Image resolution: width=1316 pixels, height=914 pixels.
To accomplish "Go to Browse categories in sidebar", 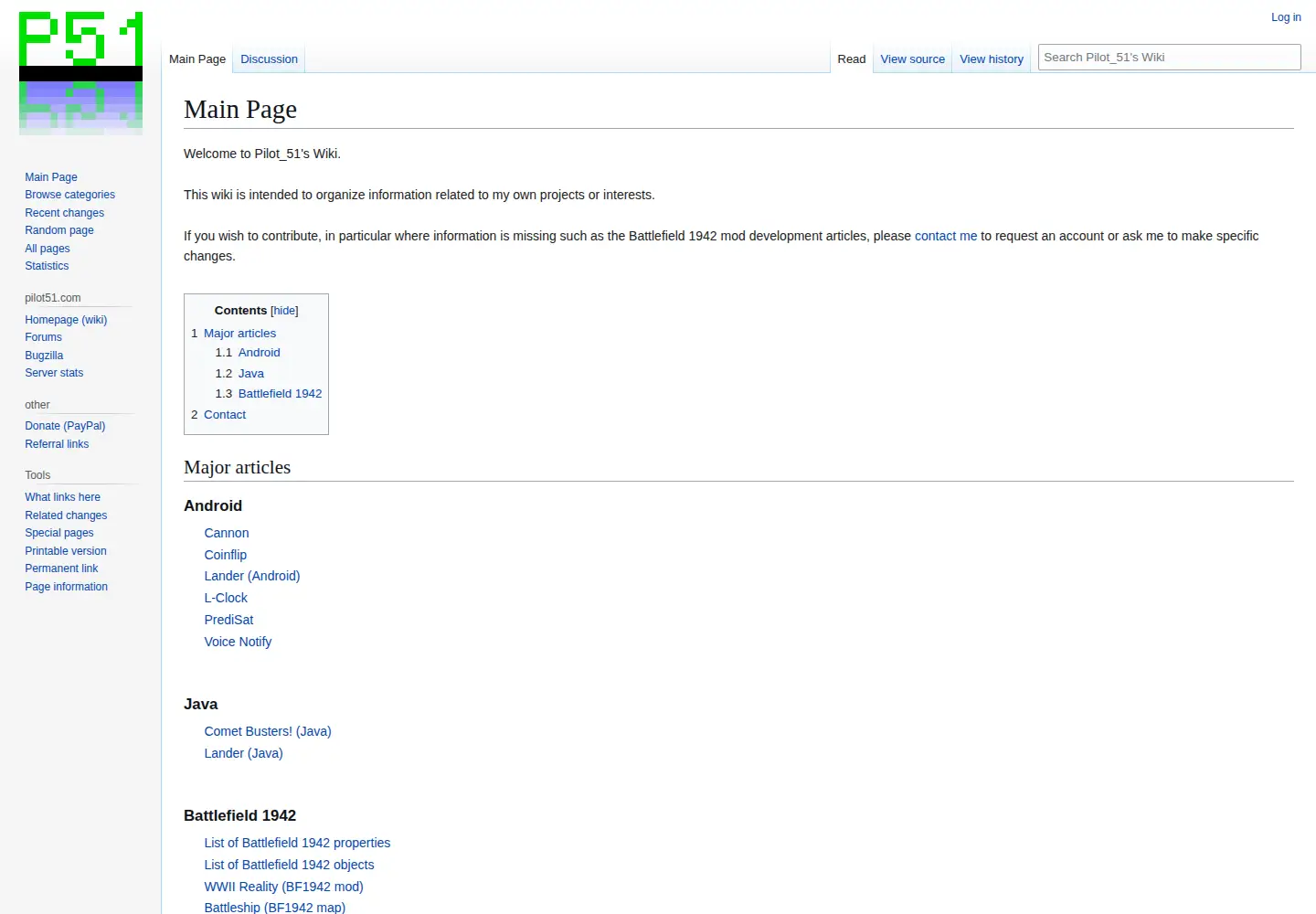I will click(x=69, y=195).
